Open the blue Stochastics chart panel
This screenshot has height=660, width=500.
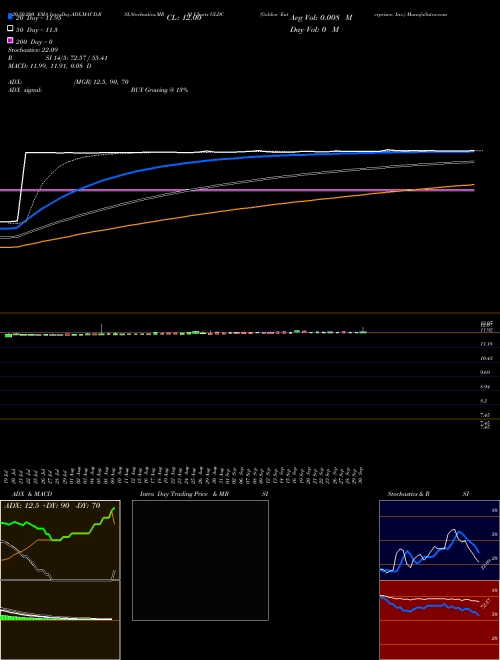(439, 540)
